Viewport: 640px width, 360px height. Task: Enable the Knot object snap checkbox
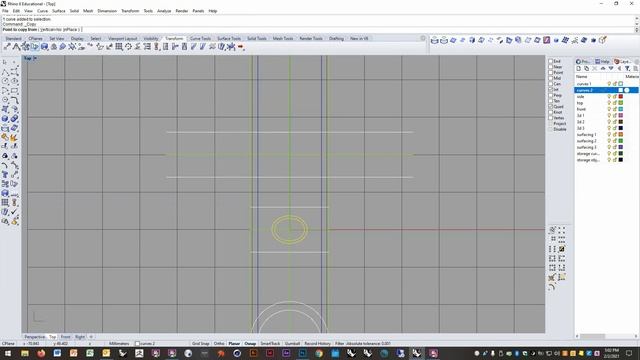[x=551, y=112]
